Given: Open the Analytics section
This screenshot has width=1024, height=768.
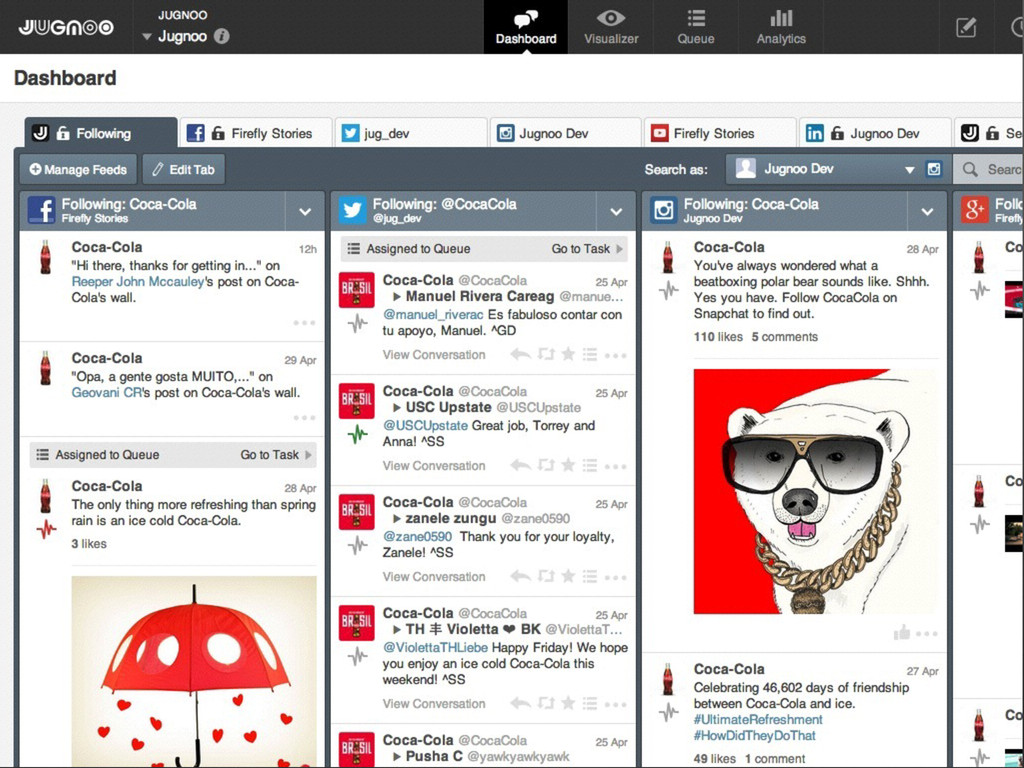Looking at the screenshot, I should point(781,27).
